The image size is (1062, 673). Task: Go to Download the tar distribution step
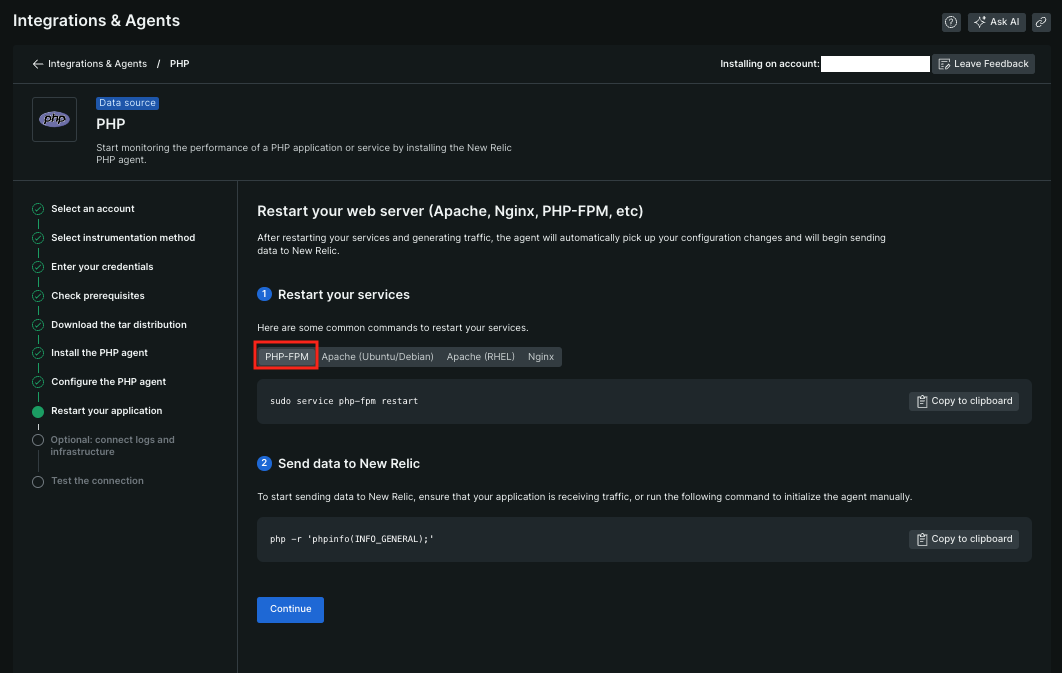tap(119, 325)
